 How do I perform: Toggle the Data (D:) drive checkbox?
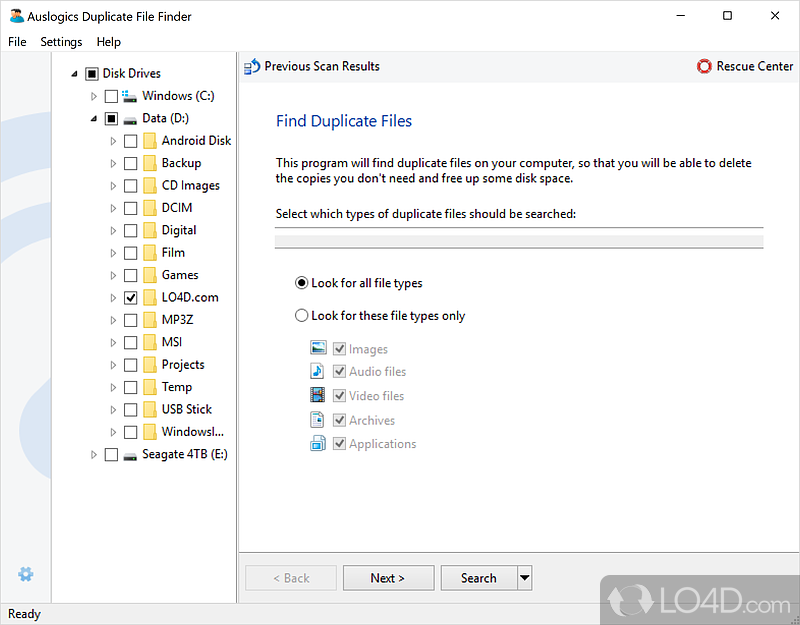tap(111, 118)
